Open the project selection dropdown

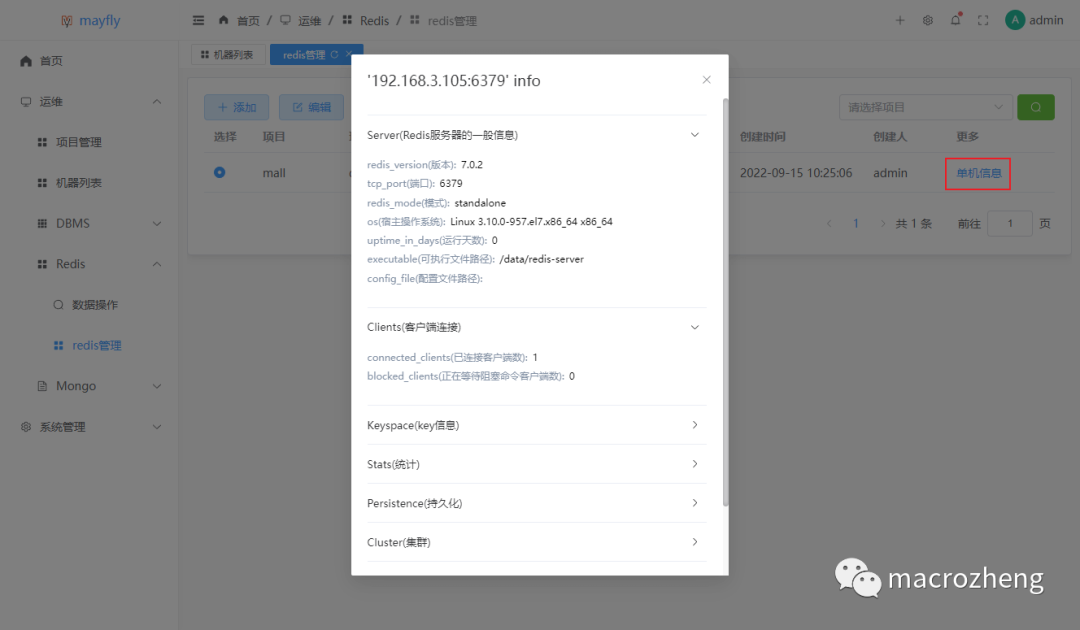pos(924,107)
